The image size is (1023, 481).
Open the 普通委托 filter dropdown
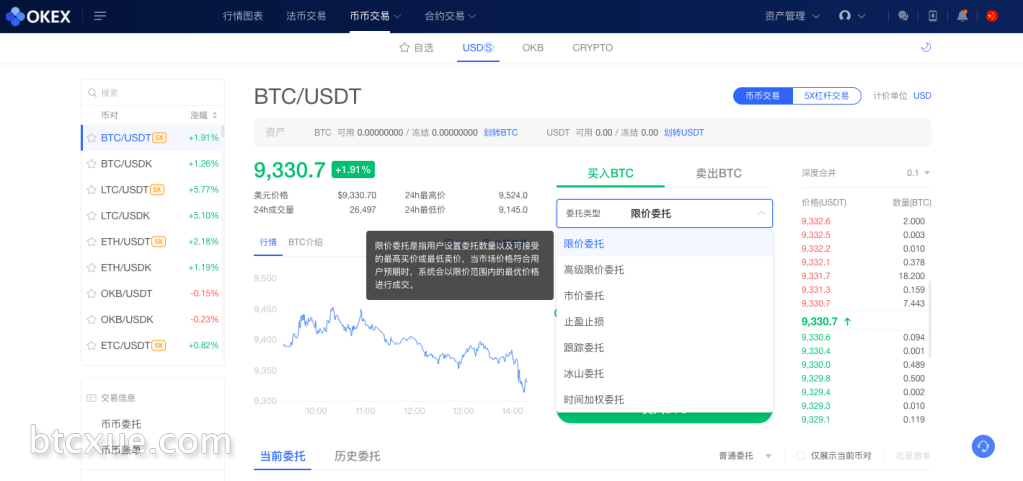746,456
